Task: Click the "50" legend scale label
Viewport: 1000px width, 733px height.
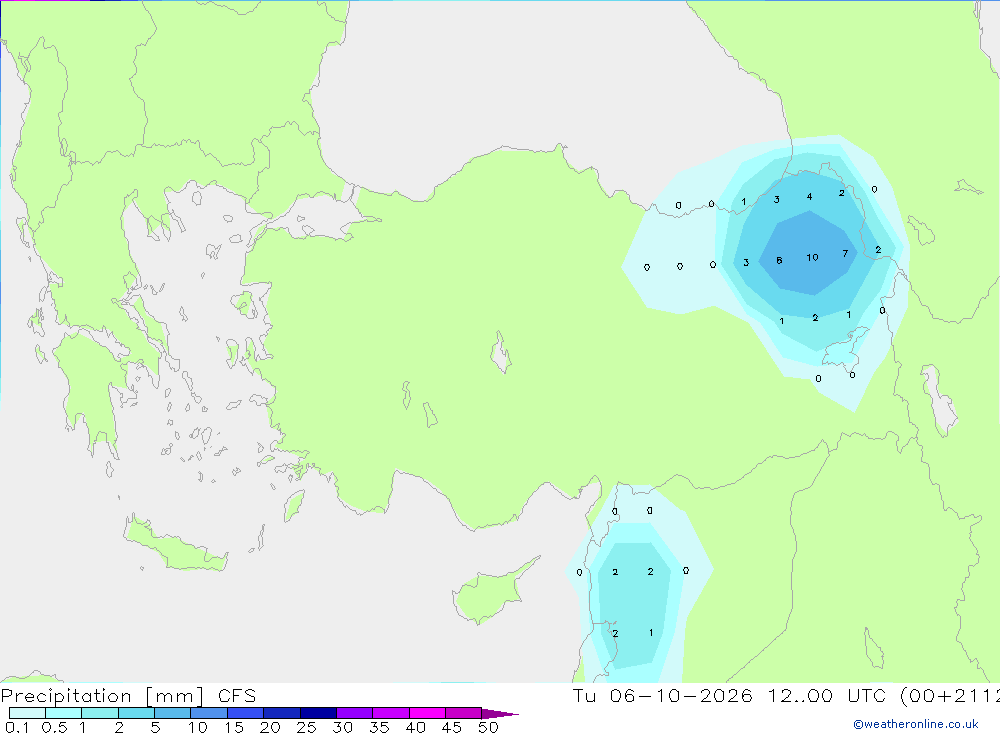Action: (489, 727)
